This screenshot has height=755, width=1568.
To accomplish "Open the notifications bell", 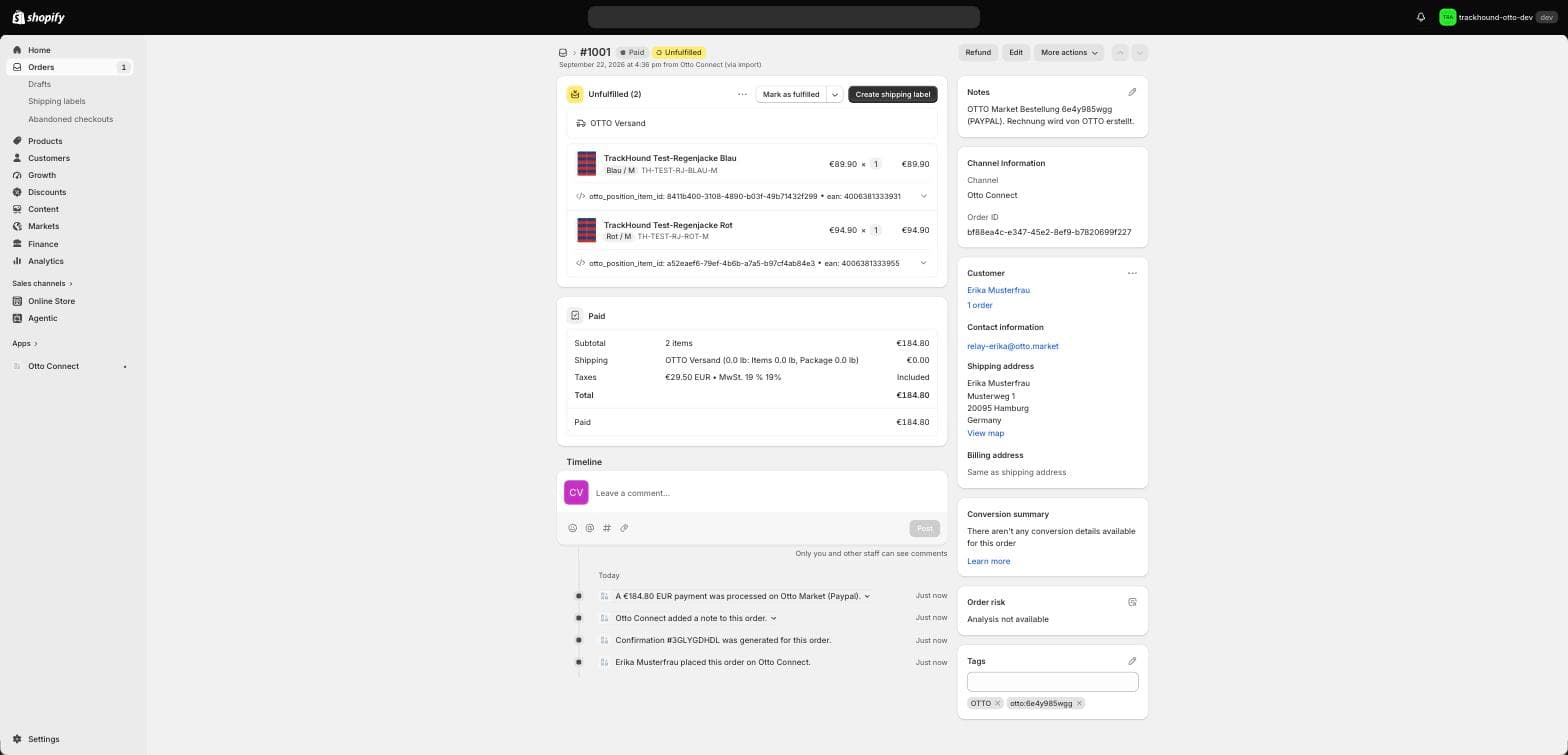I will coord(1420,17).
